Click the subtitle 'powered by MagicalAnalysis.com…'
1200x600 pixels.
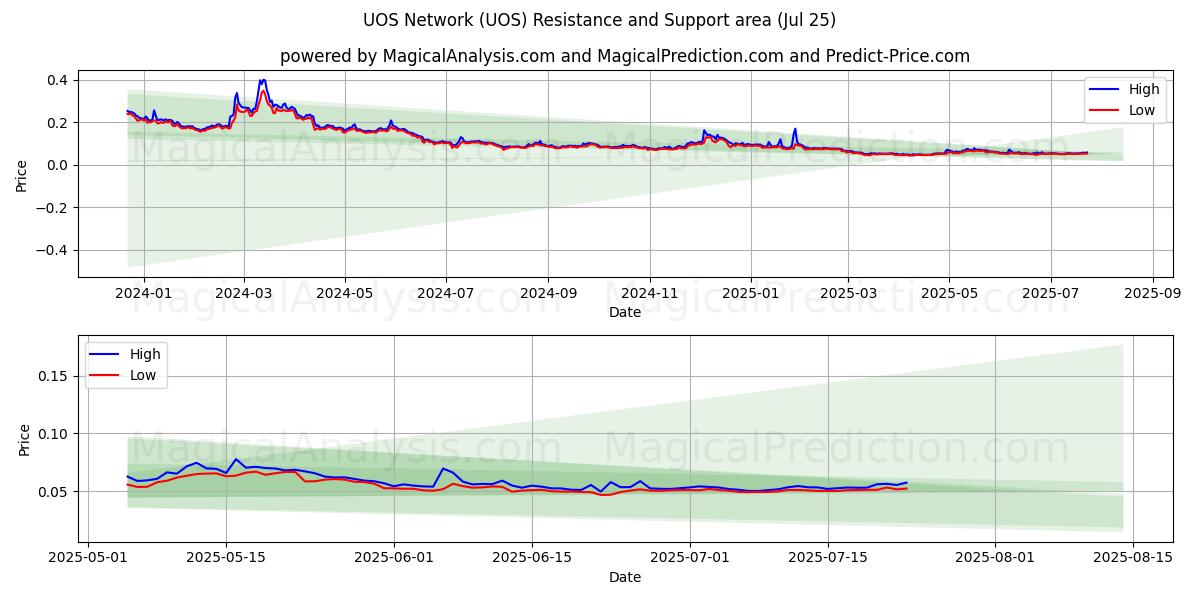click(x=624, y=56)
